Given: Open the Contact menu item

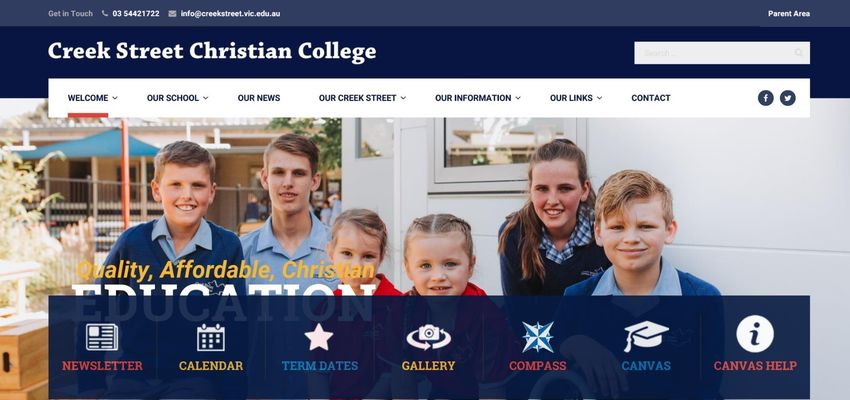Looking at the screenshot, I should pyautogui.click(x=651, y=98).
